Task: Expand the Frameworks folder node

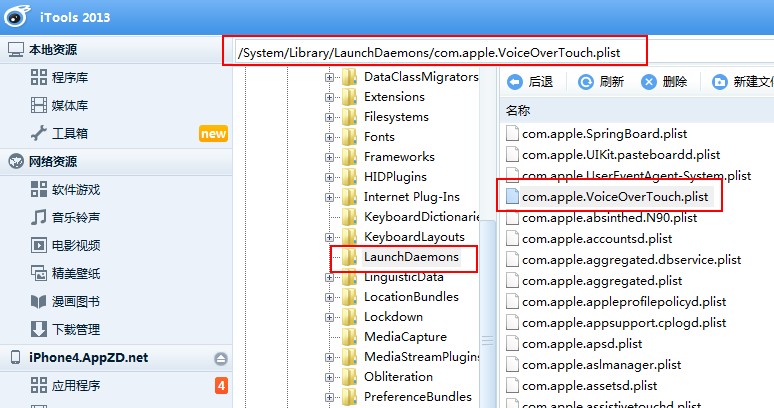Action: [329, 157]
